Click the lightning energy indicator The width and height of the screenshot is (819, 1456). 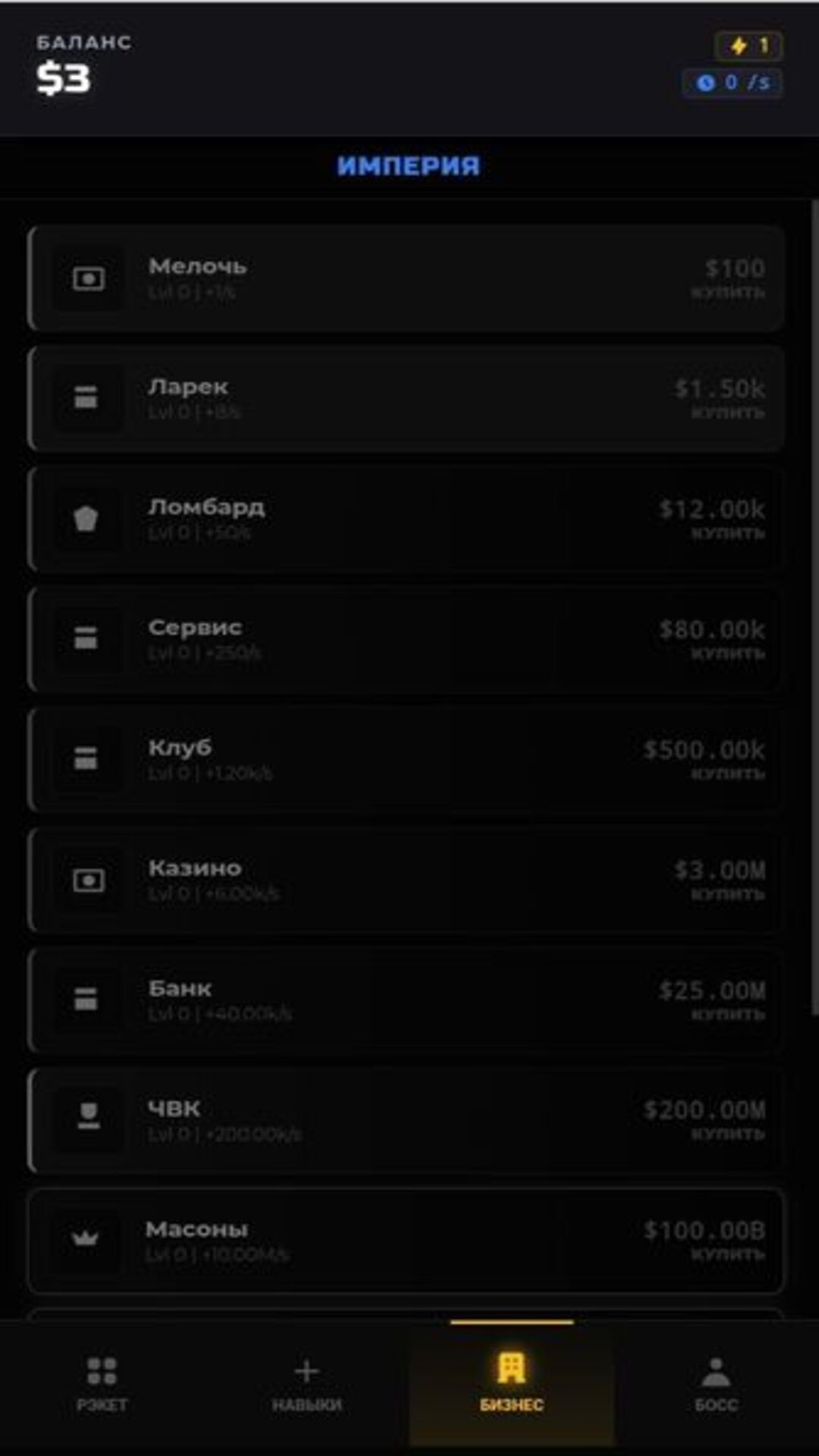click(x=748, y=45)
